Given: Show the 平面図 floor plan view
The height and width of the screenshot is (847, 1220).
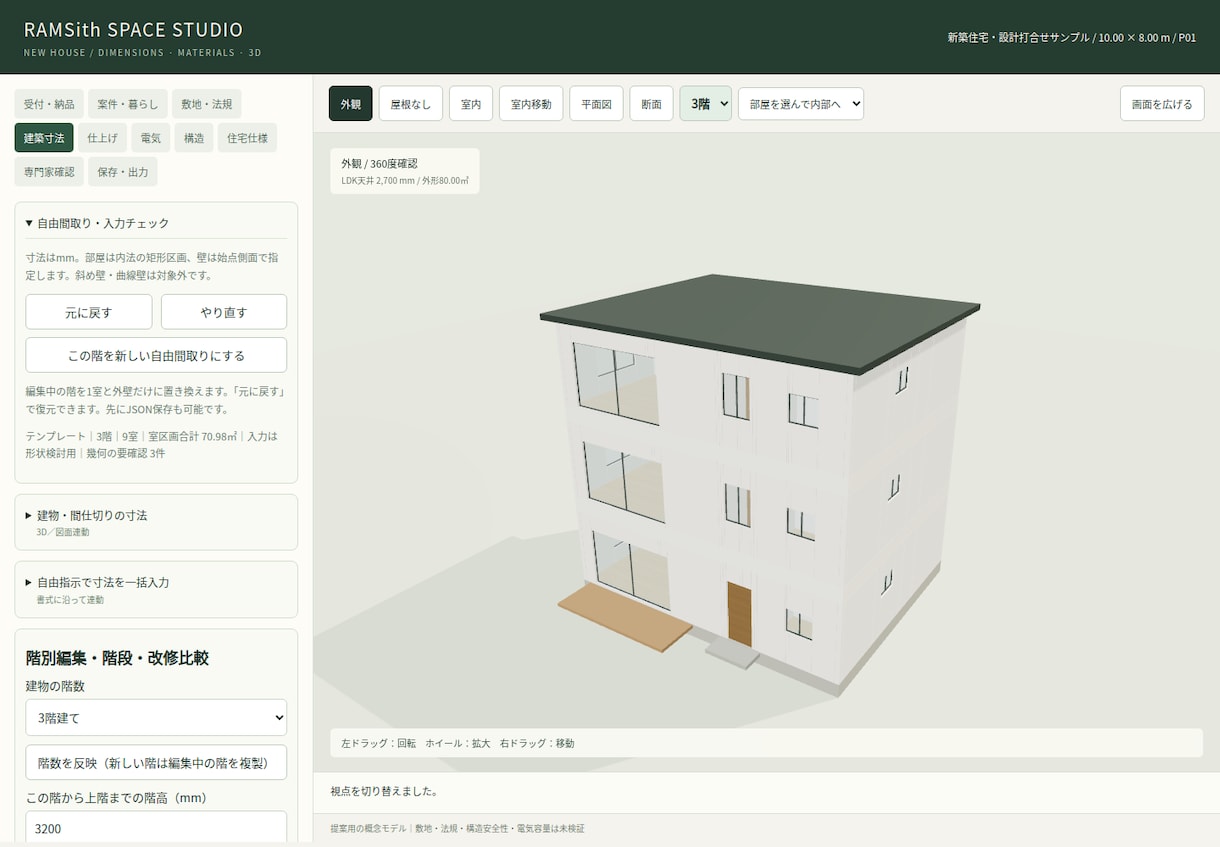Looking at the screenshot, I should (596, 104).
